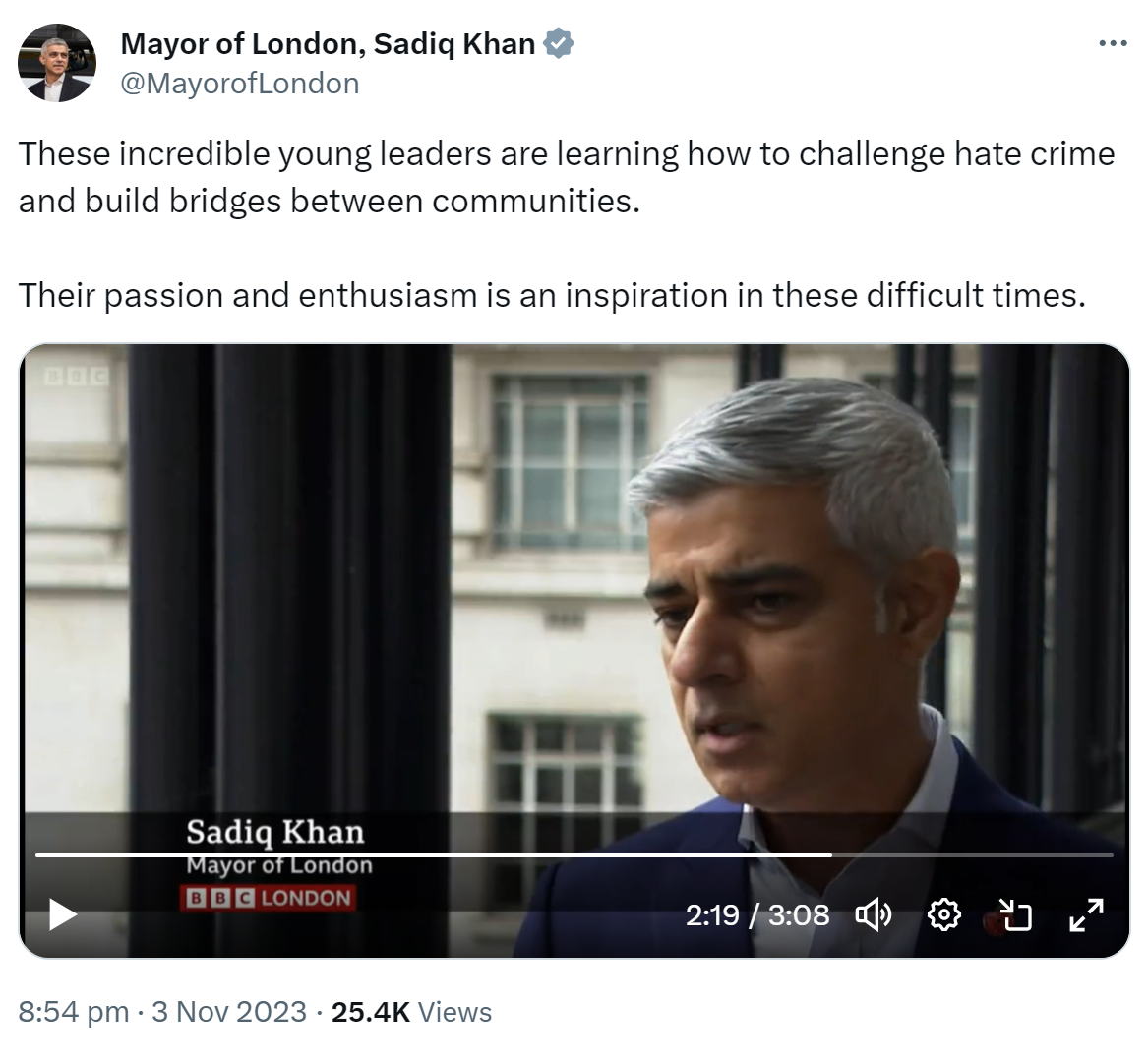The width and height of the screenshot is (1148, 1059).
Task: Play the video
Action: [x=63, y=914]
